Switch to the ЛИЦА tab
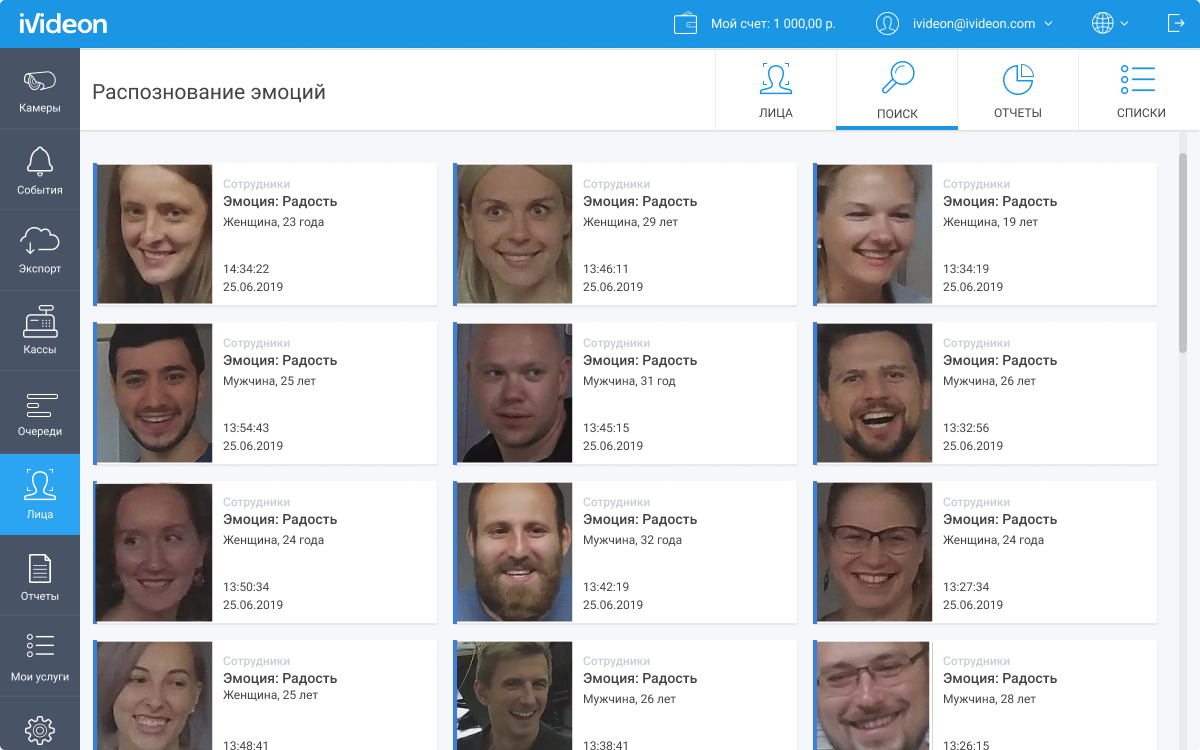 click(x=776, y=90)
